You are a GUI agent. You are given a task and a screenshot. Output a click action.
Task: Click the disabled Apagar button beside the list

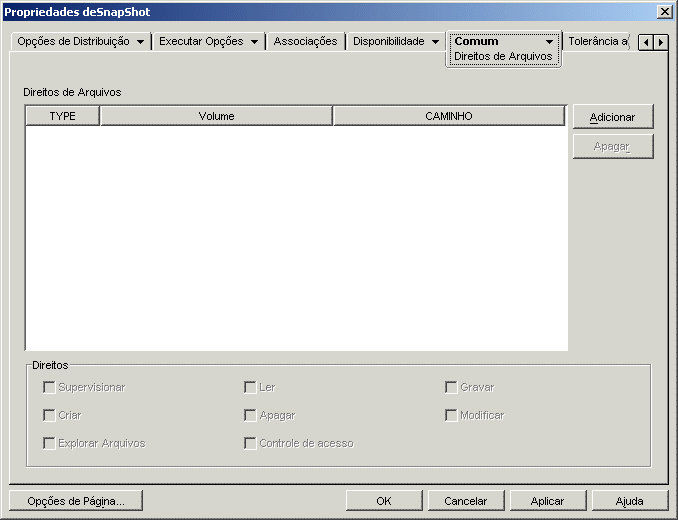tap(613, 147)
